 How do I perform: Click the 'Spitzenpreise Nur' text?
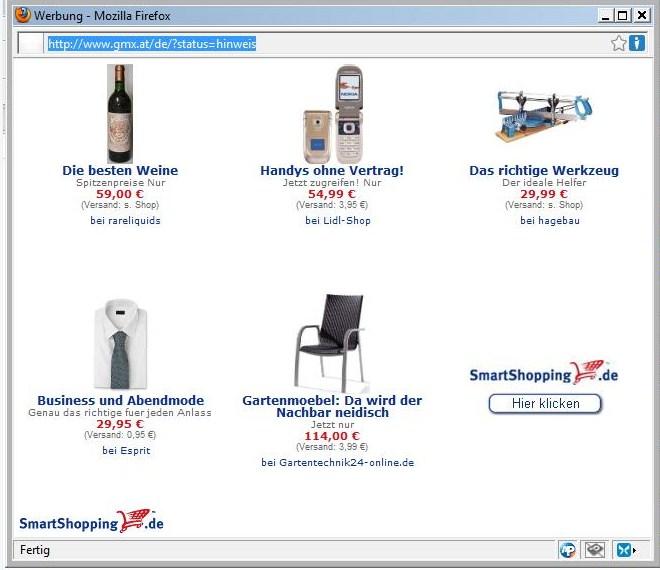click(x=121, y=183)
